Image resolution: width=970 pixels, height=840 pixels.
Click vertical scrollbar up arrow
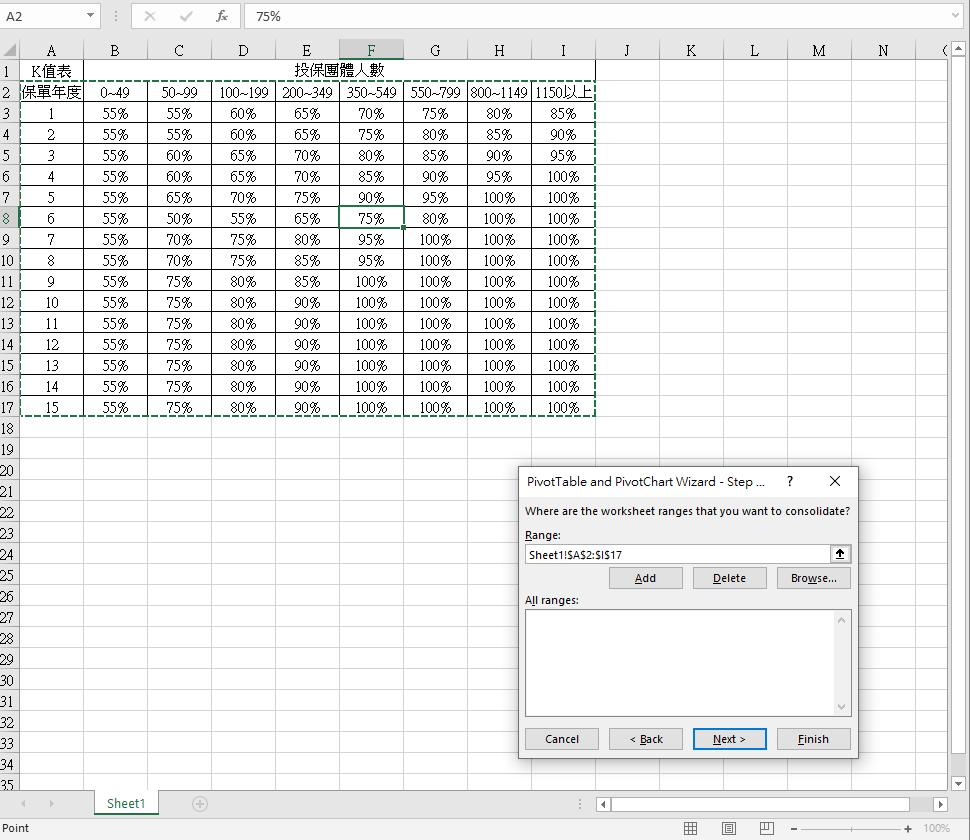958,48
